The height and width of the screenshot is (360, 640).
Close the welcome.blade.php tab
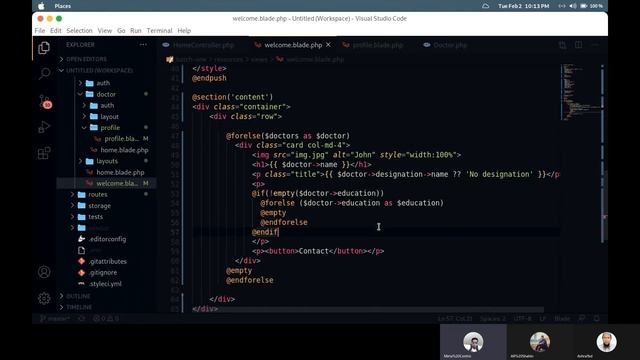coord(329,45)
